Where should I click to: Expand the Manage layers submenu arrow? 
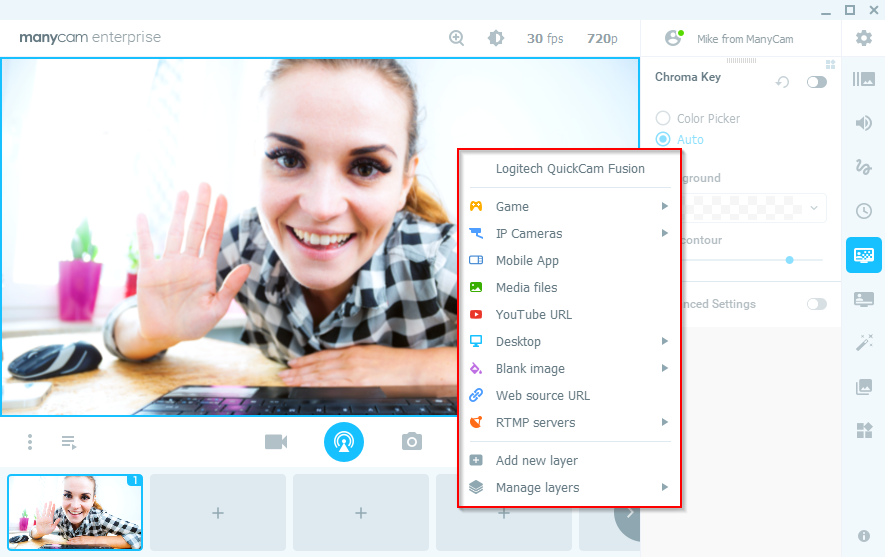coord(665,487)
